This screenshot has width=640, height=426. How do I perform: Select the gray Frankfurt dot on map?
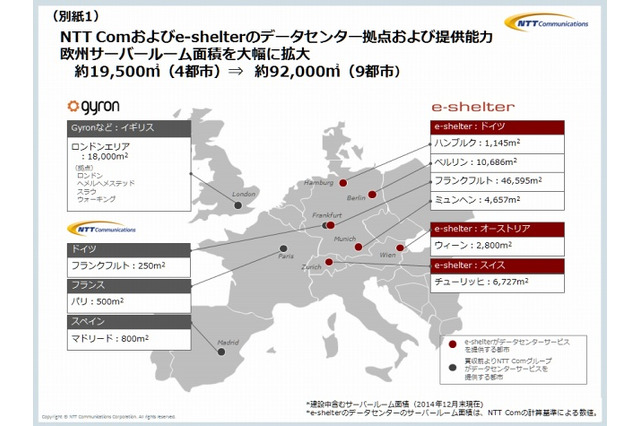[x=324, y=225]
